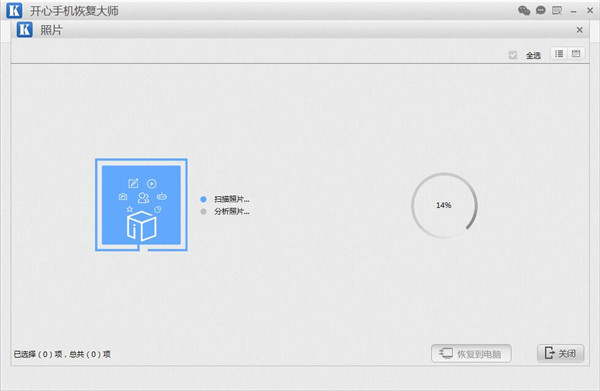Select the 分析照片 step indicator

coord(225,211)
